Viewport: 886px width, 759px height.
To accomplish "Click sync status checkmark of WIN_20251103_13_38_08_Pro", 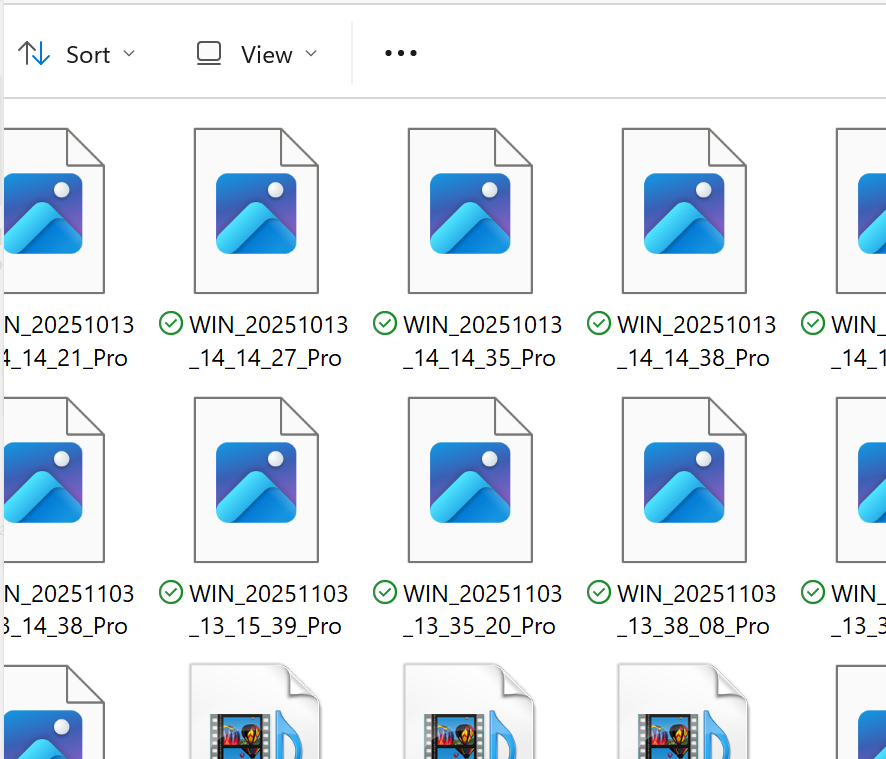I will pyautogui.click(x=599, y=592).
